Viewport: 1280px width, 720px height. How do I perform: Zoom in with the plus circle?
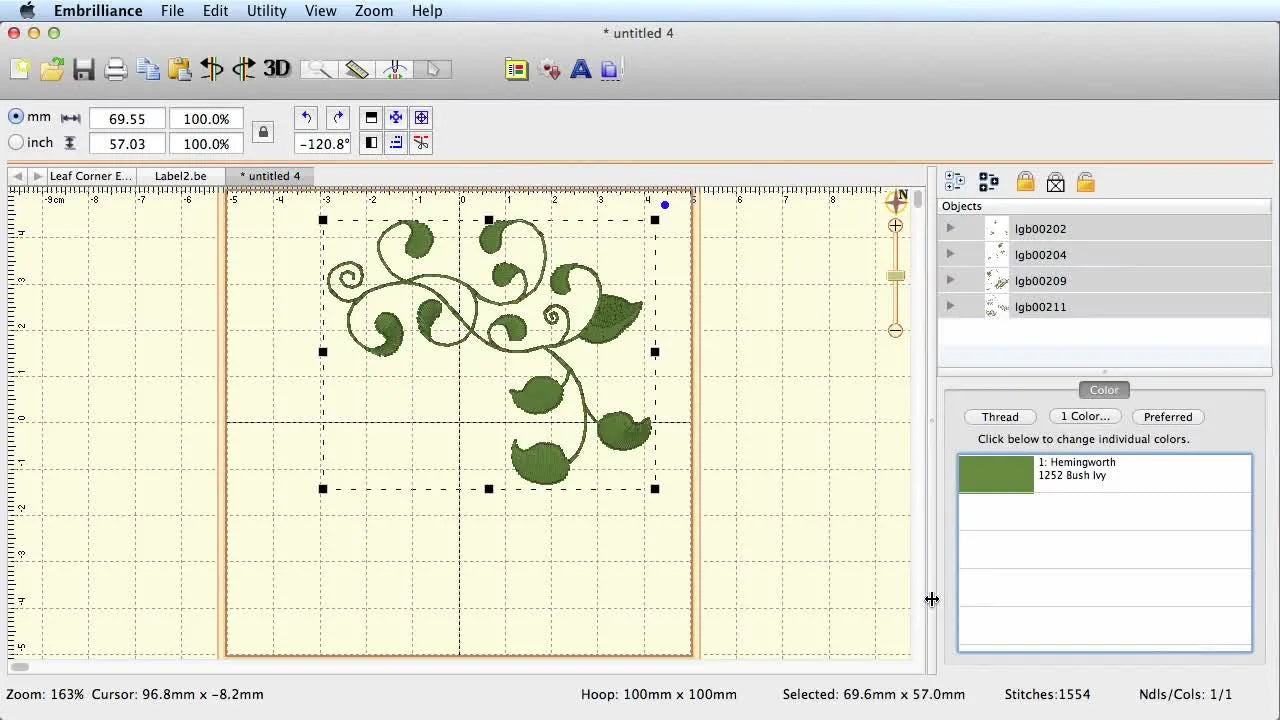tap(895, 226)
